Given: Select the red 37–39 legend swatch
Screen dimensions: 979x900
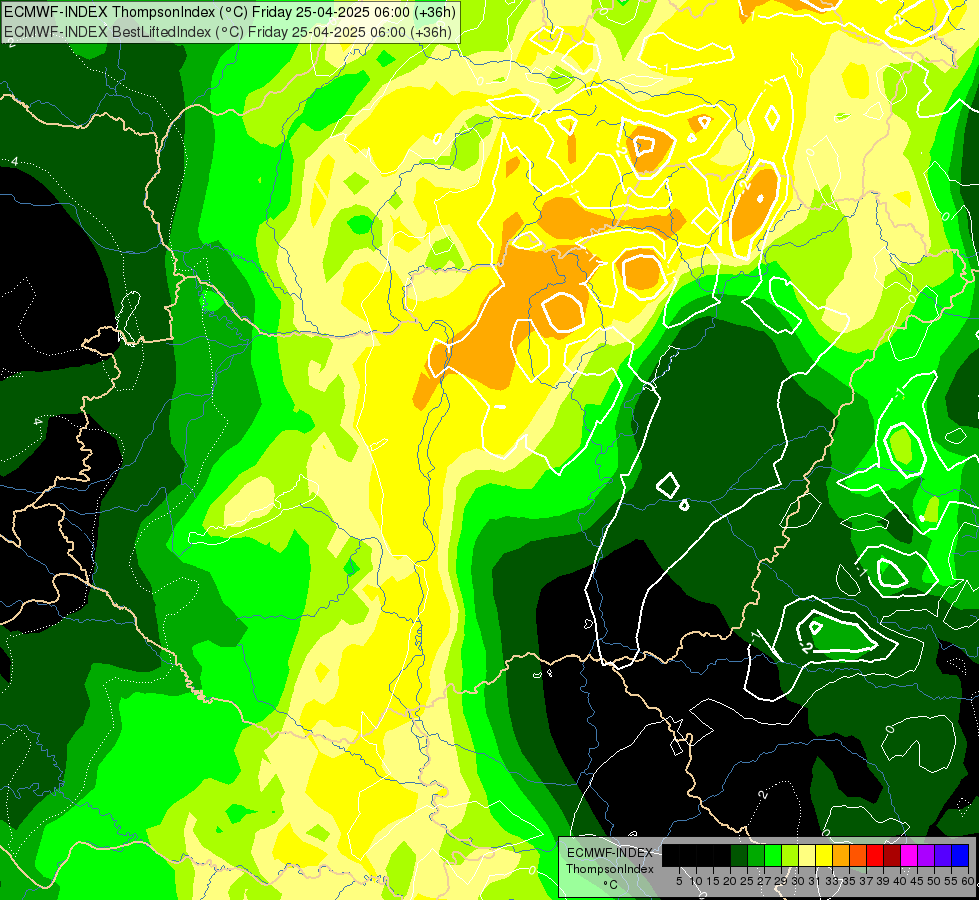Looking at the screenshot, I should (875, 856).
